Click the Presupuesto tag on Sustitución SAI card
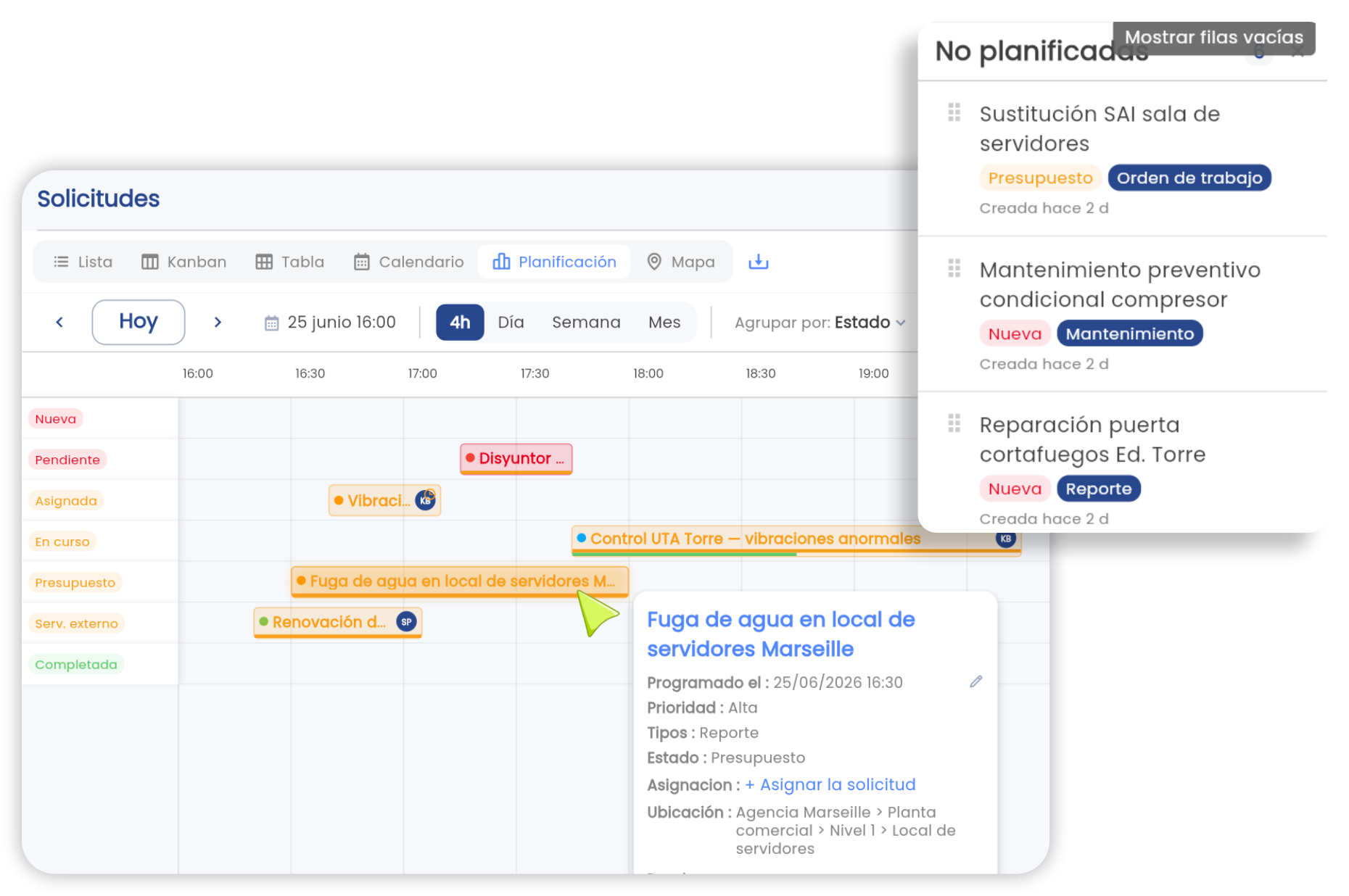The height and width of the screenshot is (896, 1349). (x=1040, y=178)
